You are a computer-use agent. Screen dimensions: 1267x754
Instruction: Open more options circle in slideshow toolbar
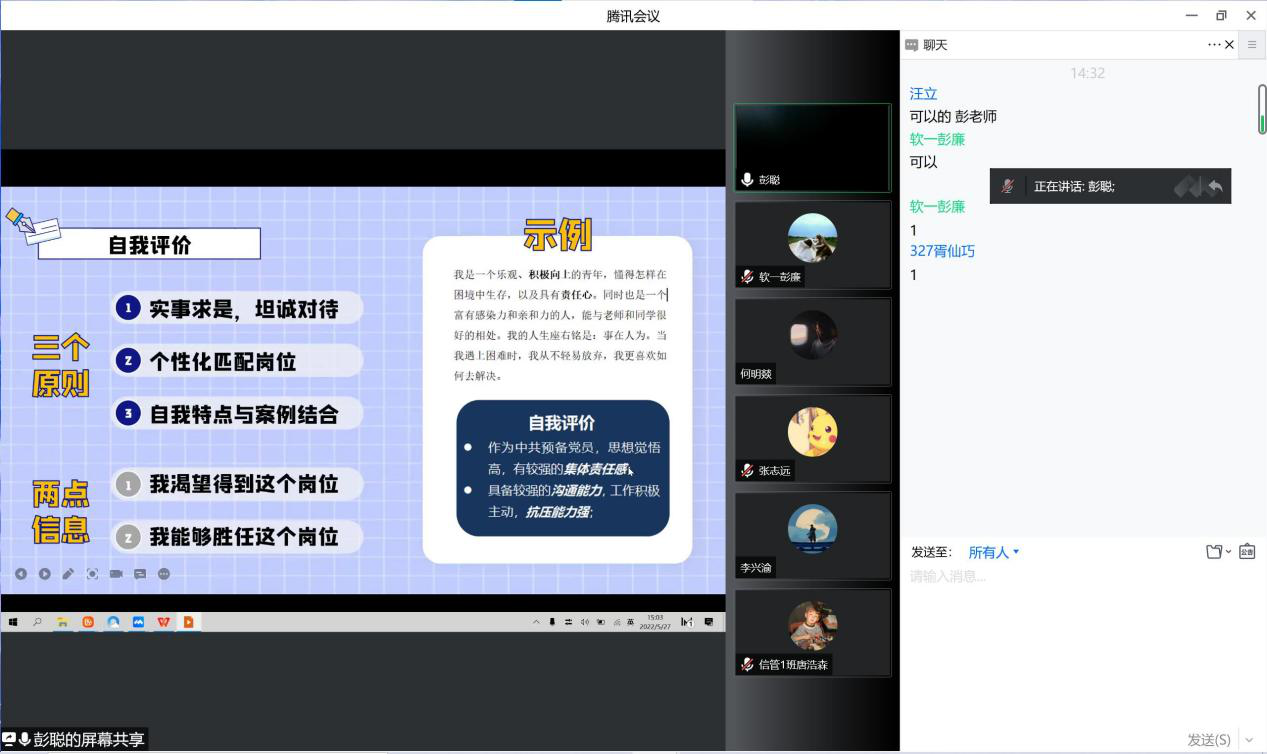[x=164, y=574]
